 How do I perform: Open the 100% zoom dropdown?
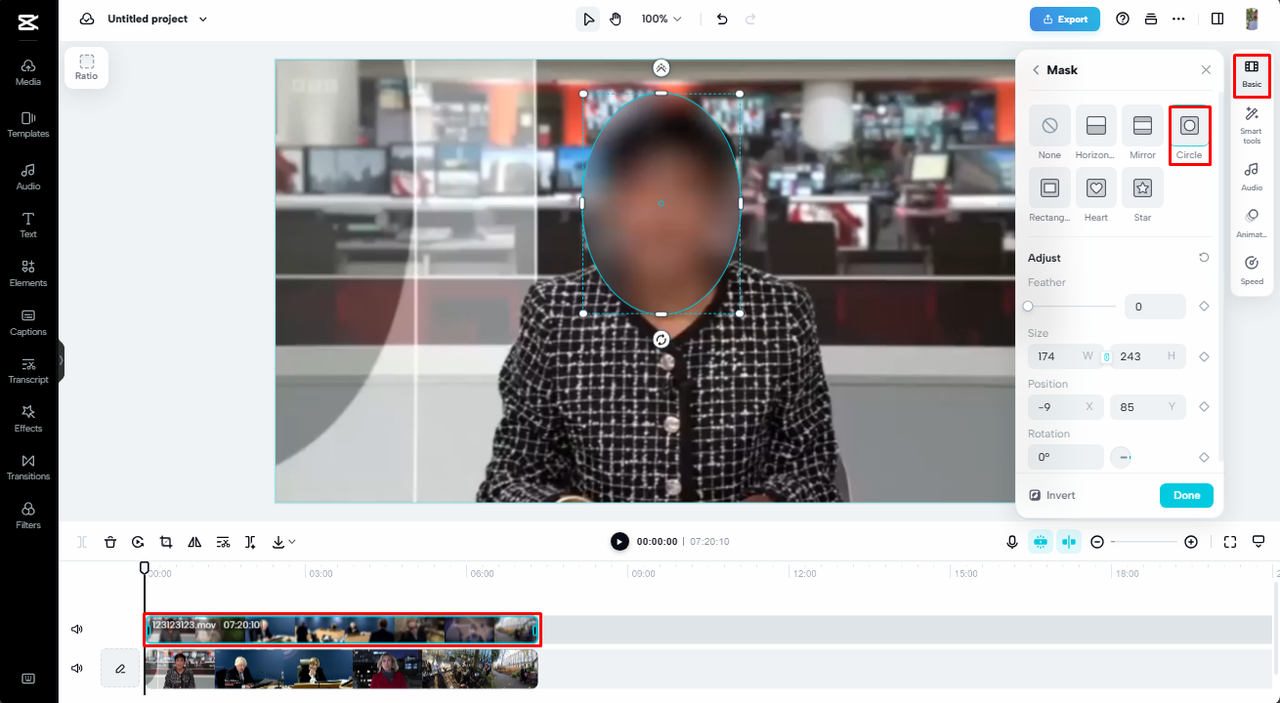coord(661,19)
